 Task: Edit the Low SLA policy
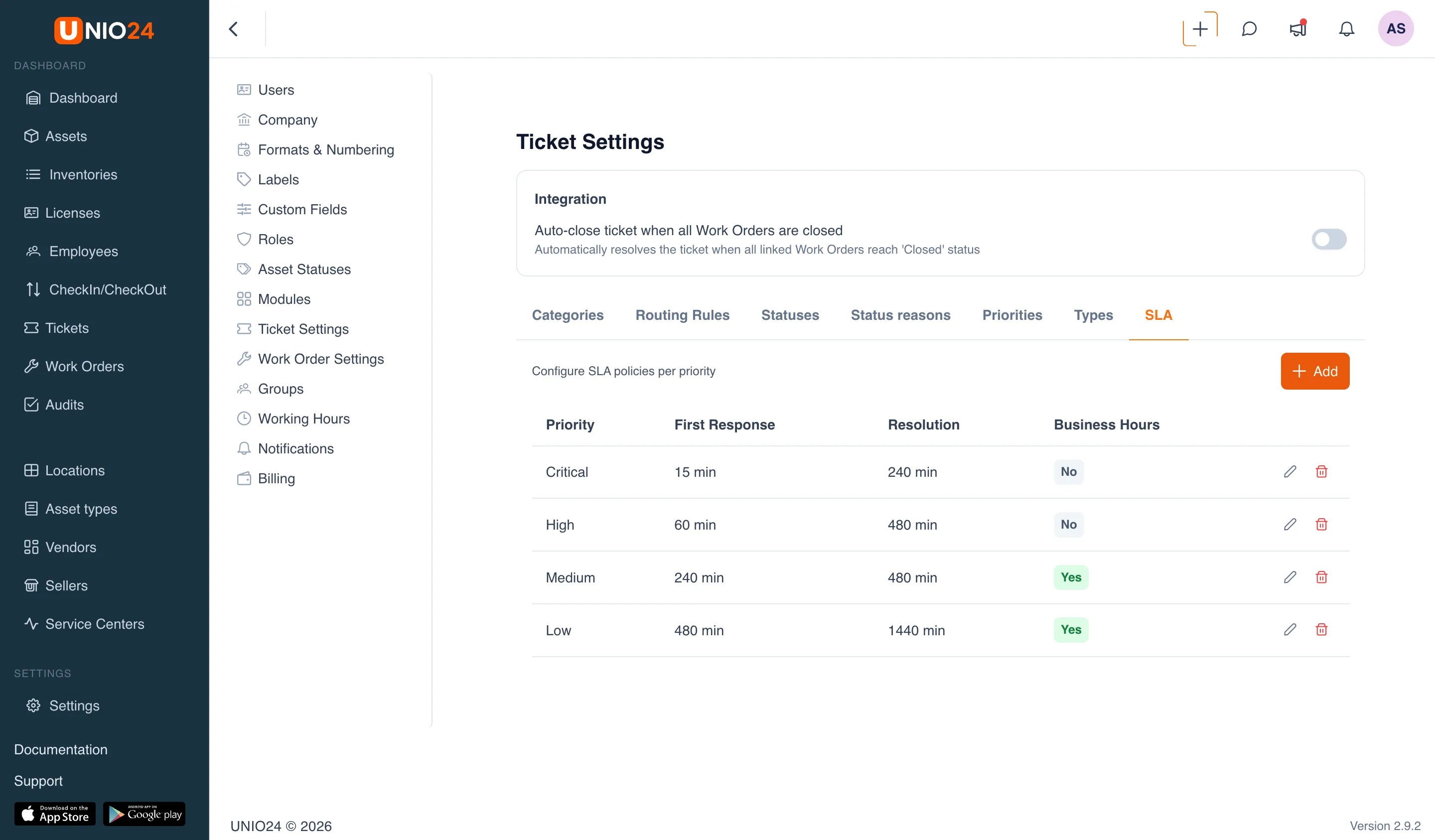click(x=1290, y=629)
